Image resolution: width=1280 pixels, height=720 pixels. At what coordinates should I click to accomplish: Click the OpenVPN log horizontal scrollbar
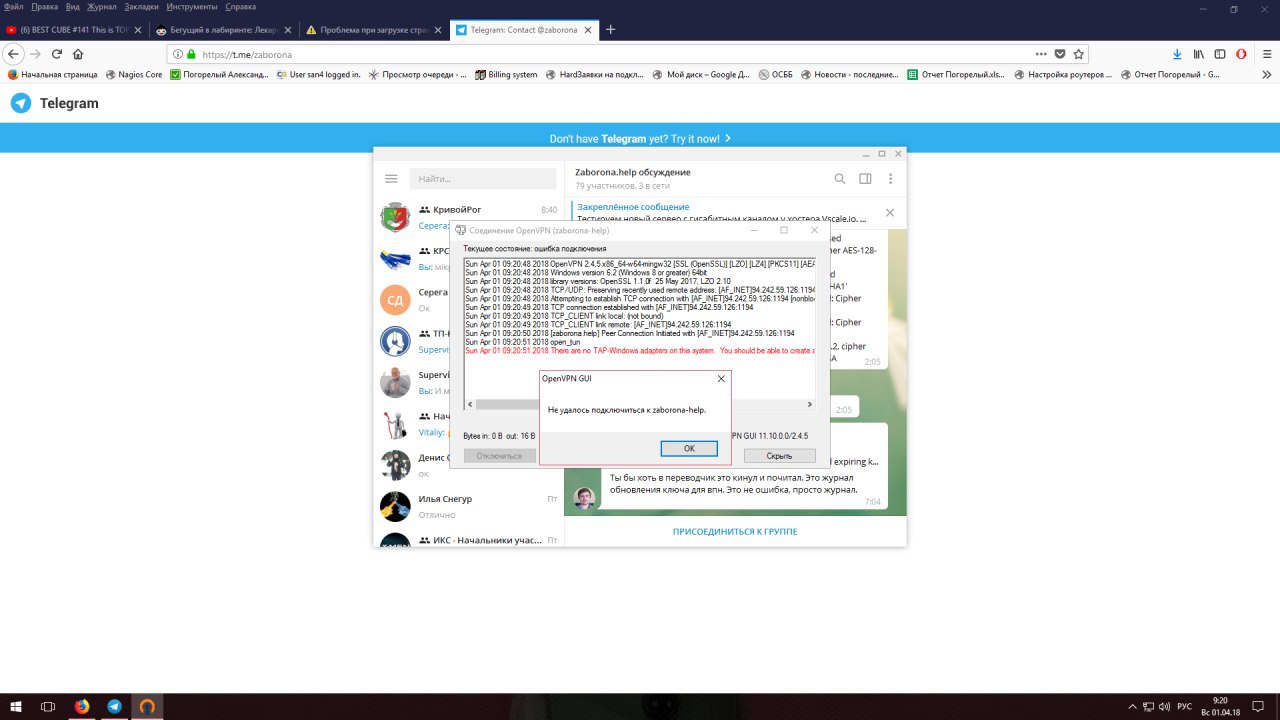pos(640,404)
